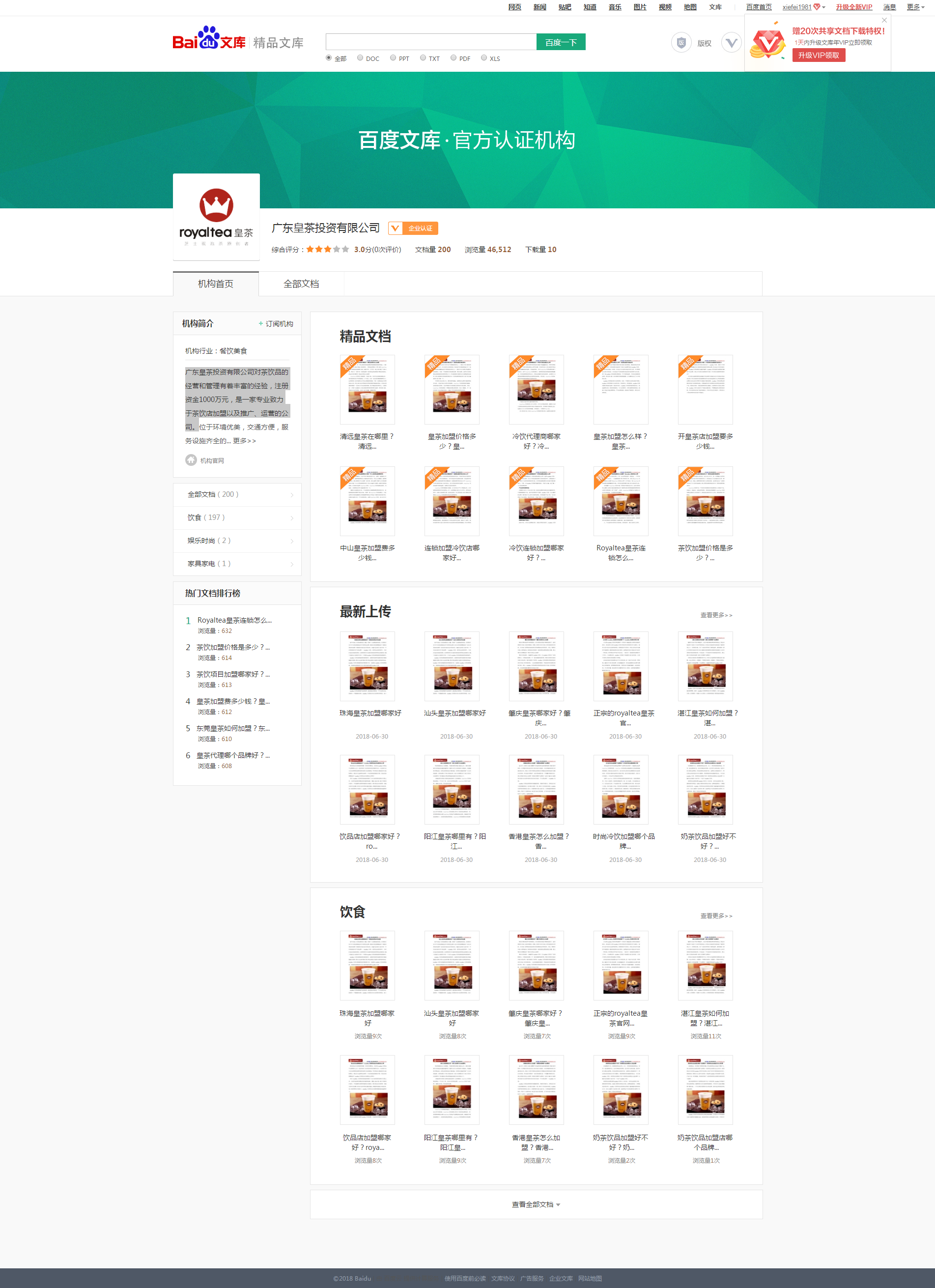Open 新闻 in top navigation
935x1288 pixels.
point(540,7)
